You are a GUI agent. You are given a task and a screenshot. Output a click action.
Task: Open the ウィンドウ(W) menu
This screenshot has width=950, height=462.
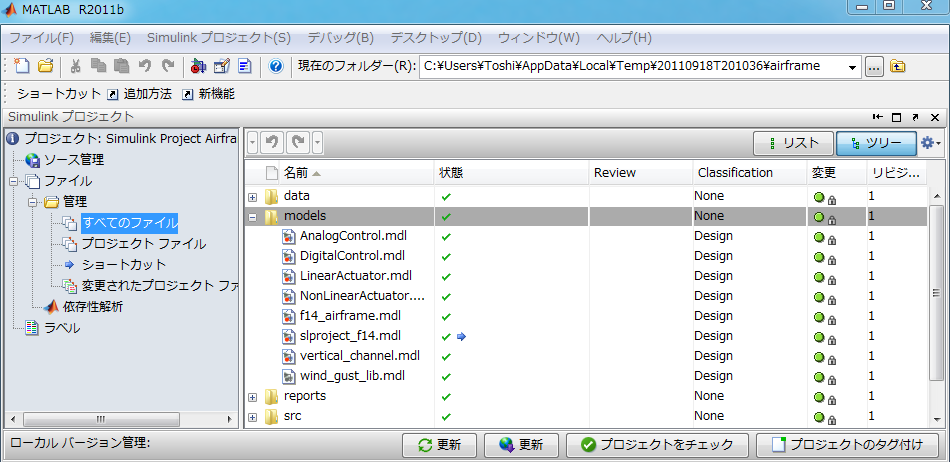click(539, 38)
